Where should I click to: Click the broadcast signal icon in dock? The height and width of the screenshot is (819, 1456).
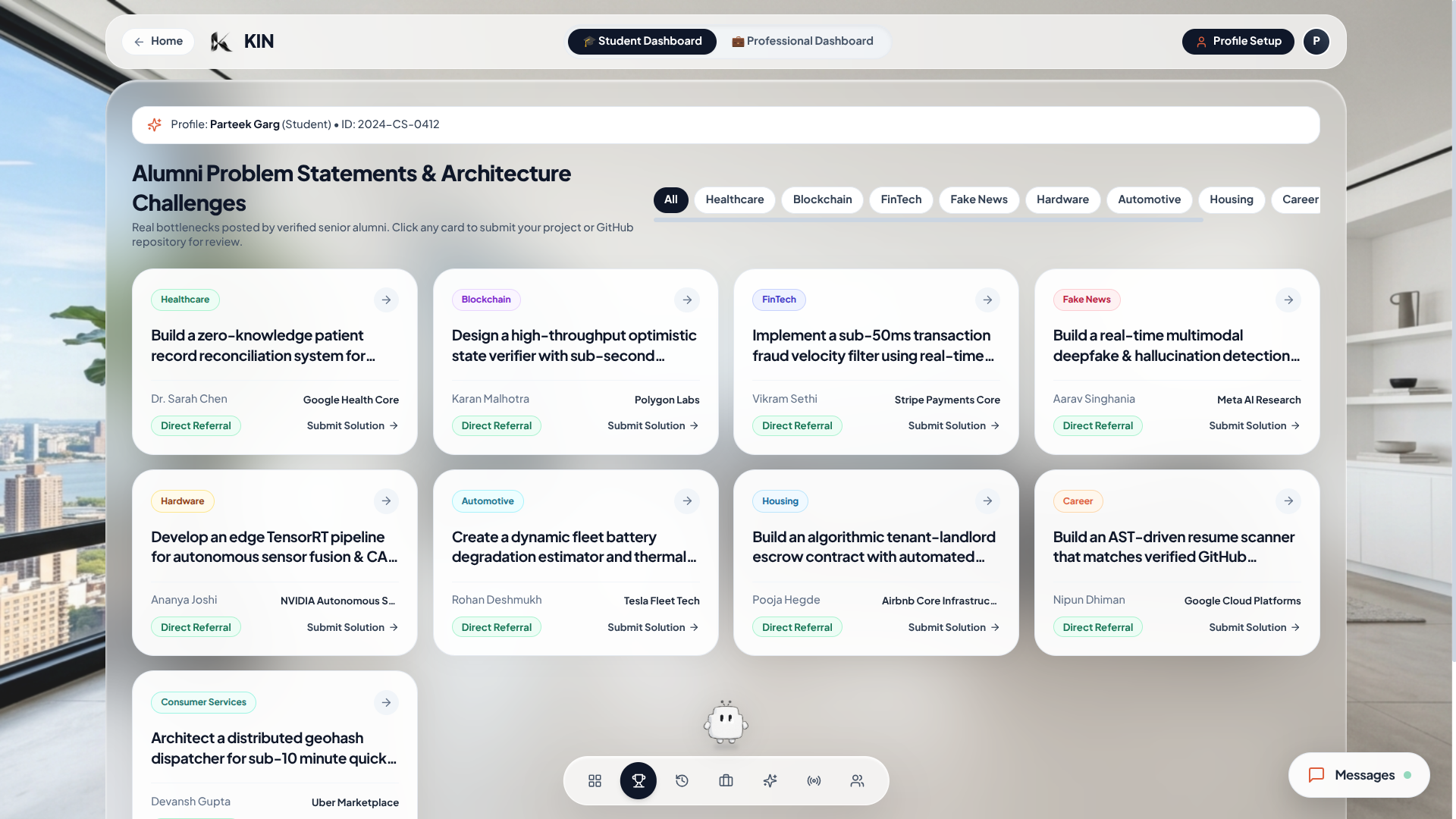[x=814, y=780]
